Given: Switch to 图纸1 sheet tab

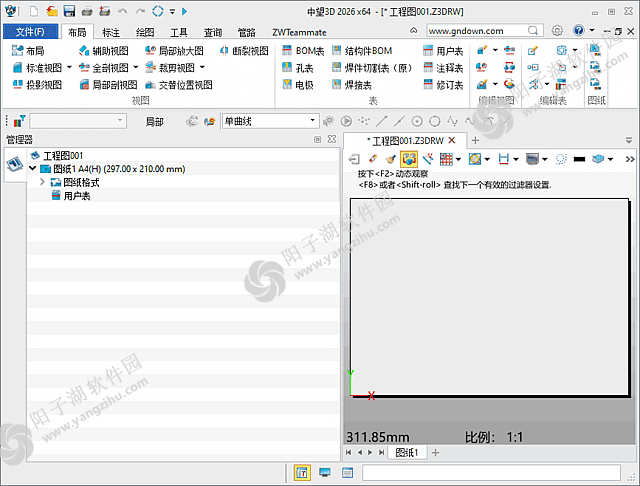Looking at the screenshot, I should [407, 453].
